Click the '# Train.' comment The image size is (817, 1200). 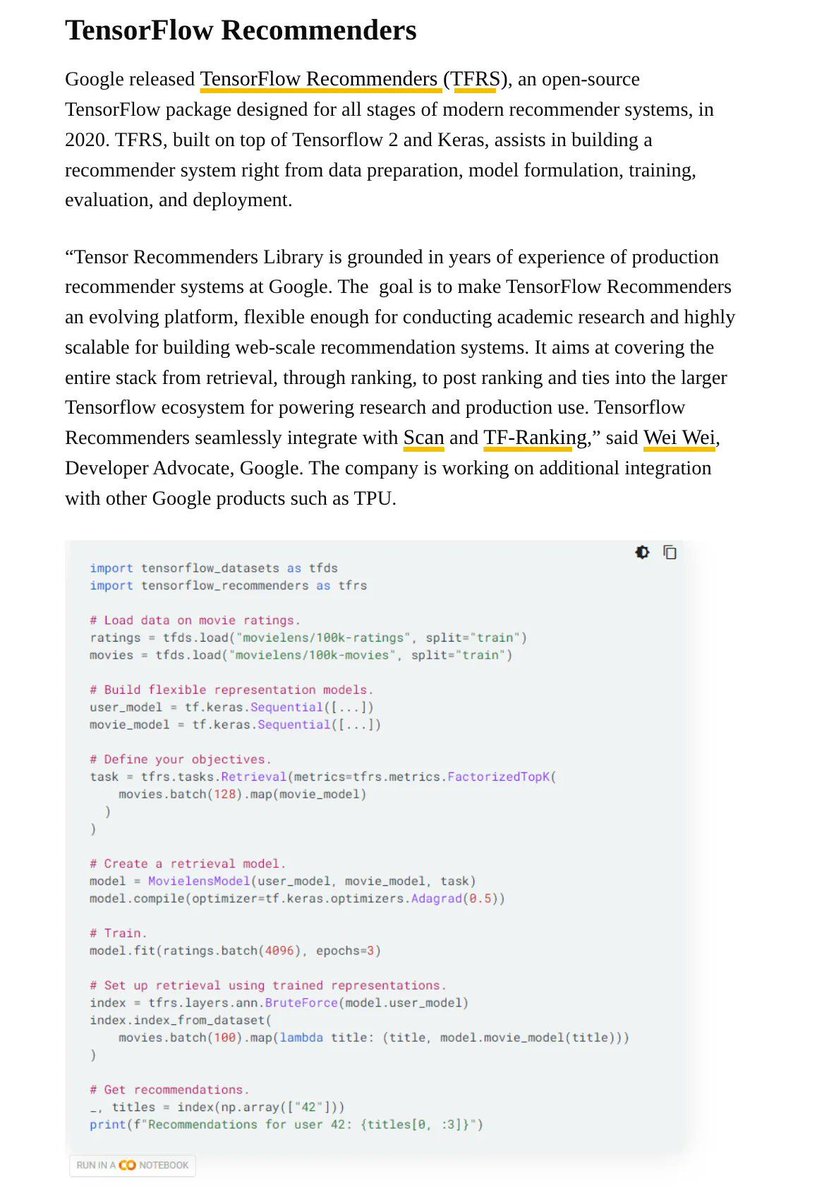[118, 933]
